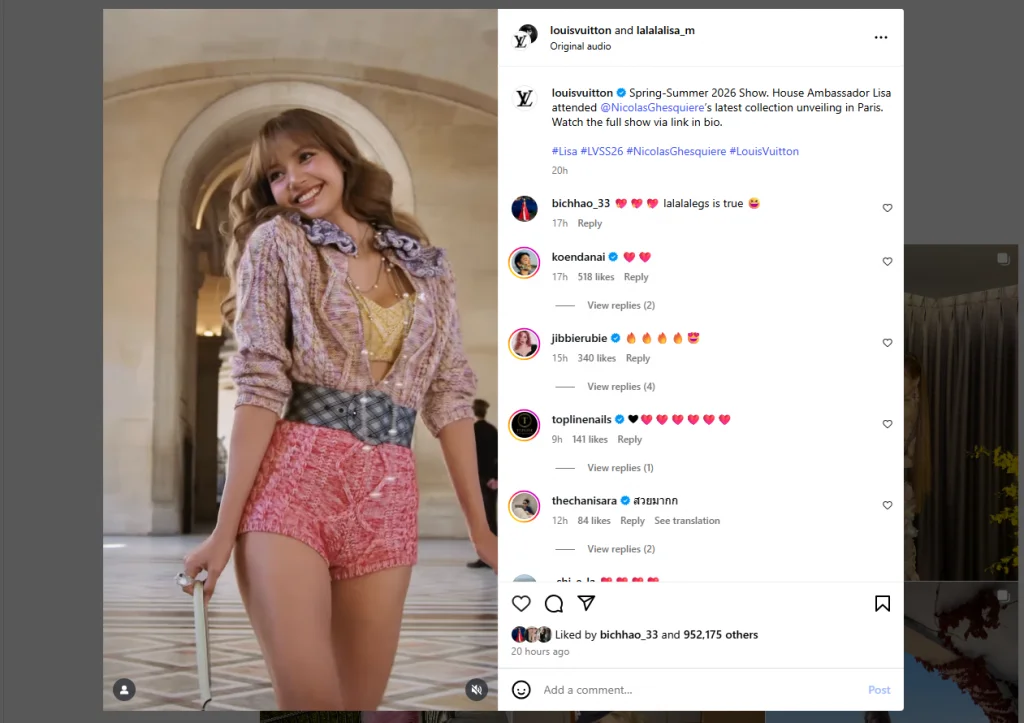Save the post with the bookmark icon

click(882, 603)
